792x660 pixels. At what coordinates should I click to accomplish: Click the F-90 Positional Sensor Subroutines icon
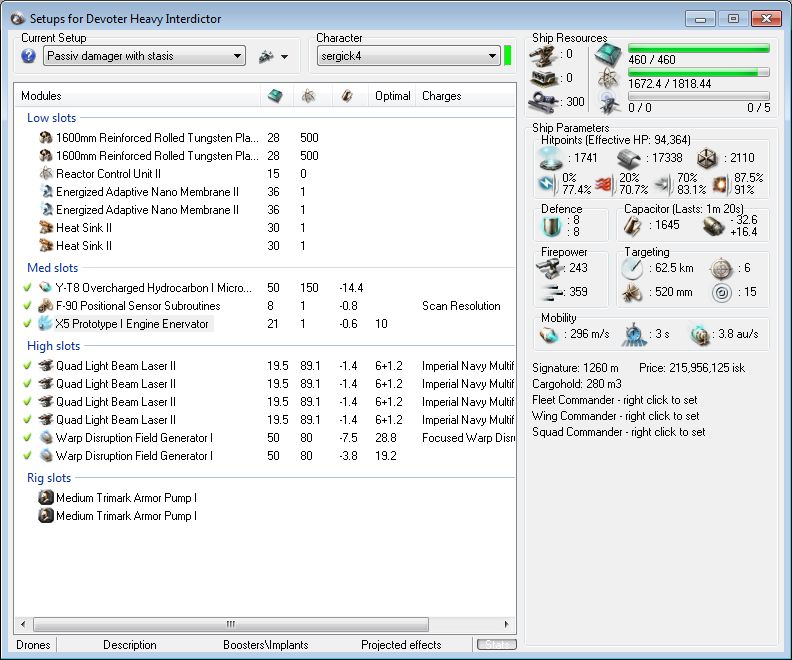[46, 306]
